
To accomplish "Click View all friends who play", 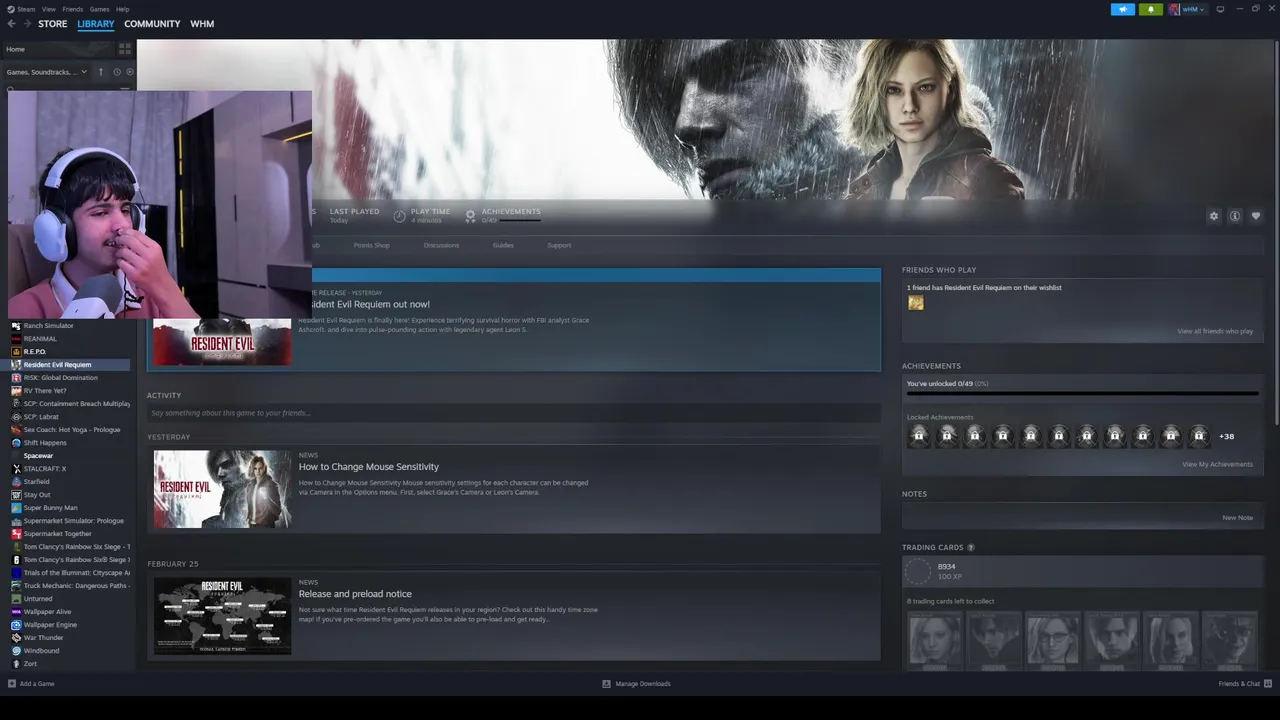I will [1215, 331].
